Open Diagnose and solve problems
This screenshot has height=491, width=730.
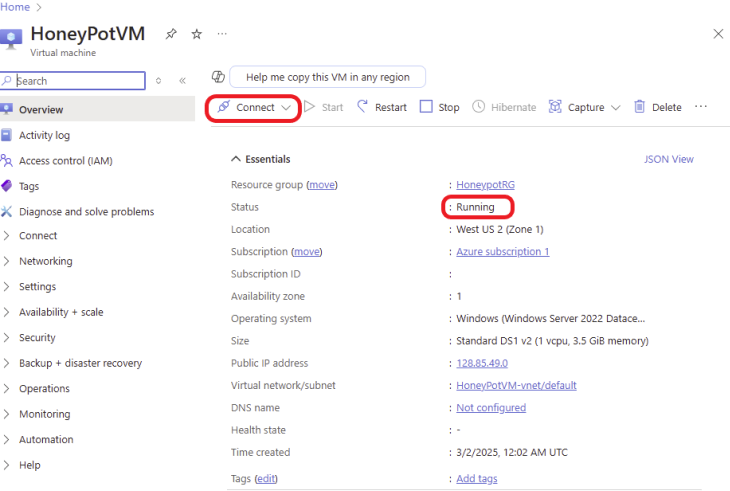[x=87, y=212]
